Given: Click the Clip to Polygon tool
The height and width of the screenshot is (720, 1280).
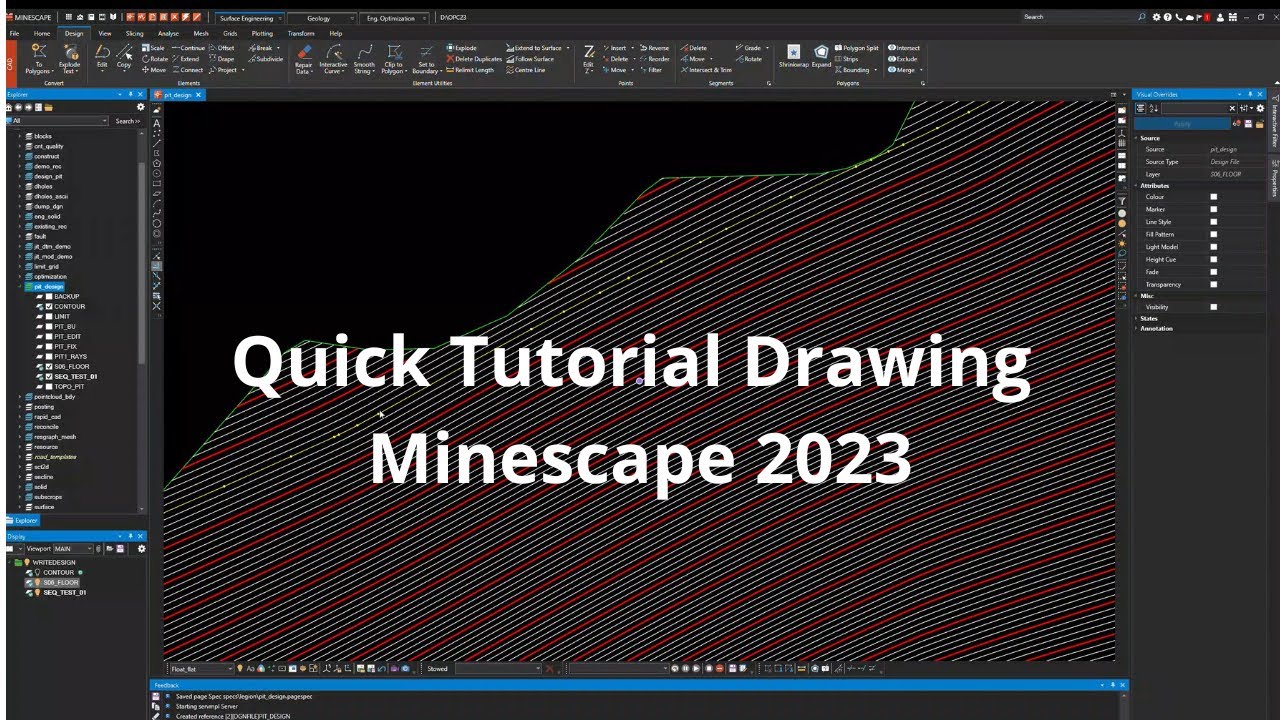Looking at the screenshot, I should pos(393,59).
